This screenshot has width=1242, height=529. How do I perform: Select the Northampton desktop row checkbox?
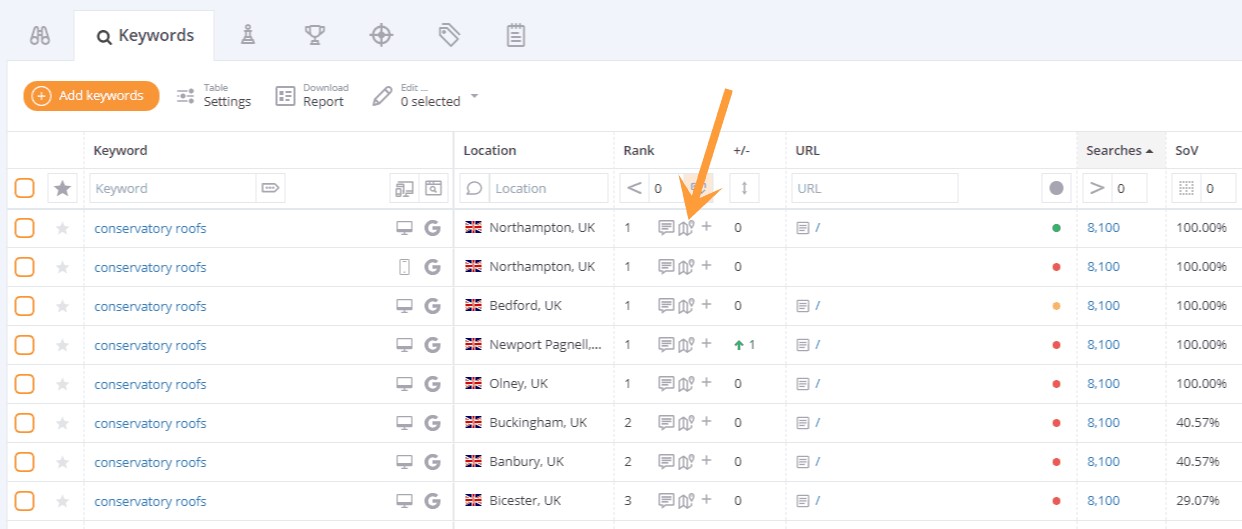[25, 228]
